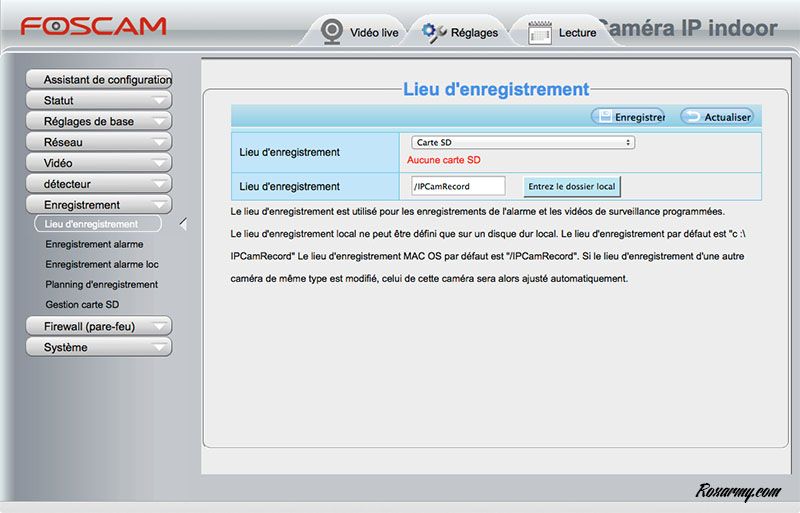Collapse sidebar using the white triangle arrow
Viewport: 800px width, 513px height.
(183, 224)
